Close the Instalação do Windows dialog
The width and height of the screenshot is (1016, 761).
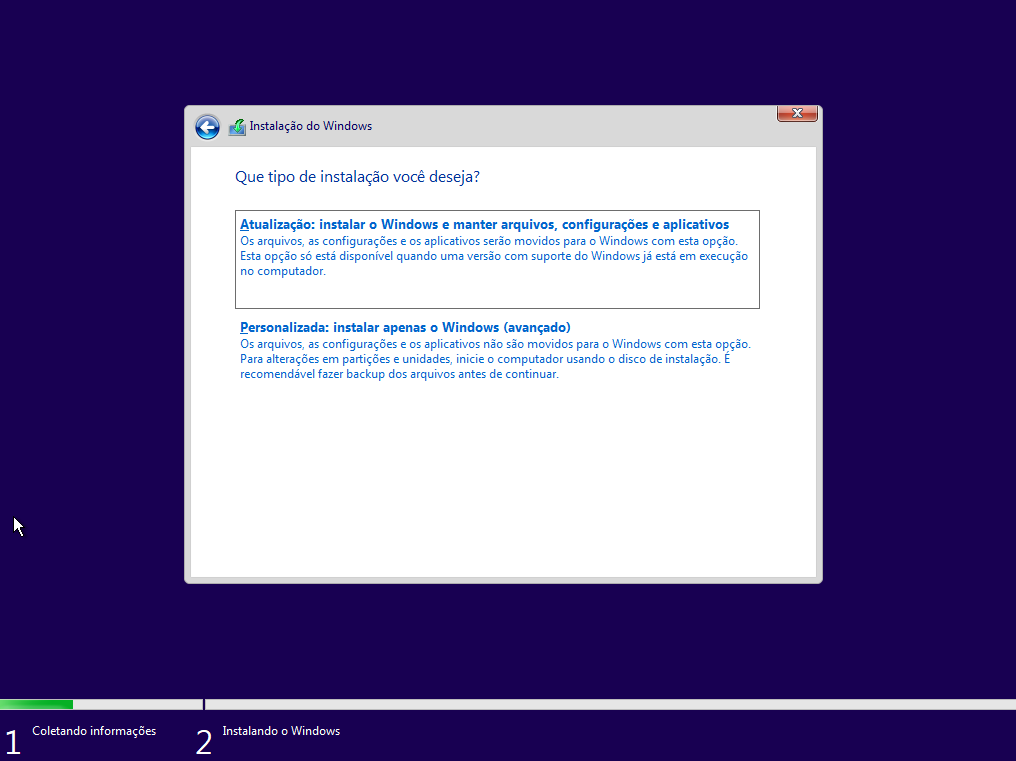point(797,113)
